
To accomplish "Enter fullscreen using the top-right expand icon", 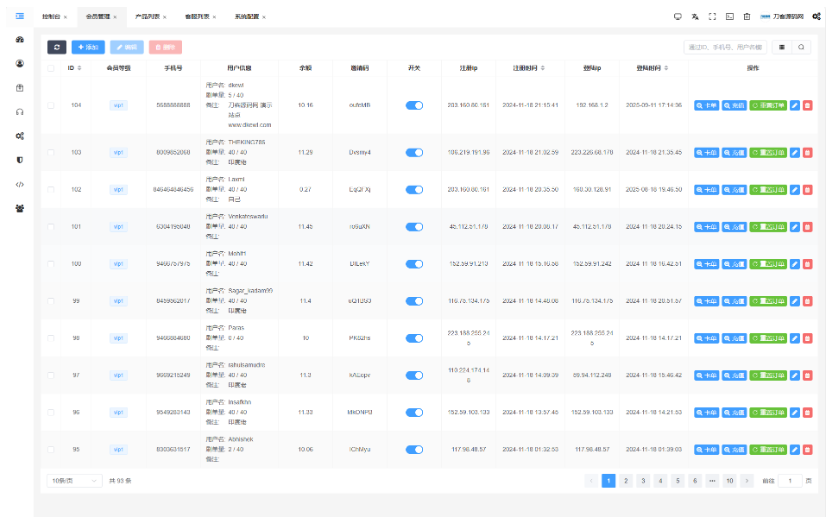I will tap(712, 17).
